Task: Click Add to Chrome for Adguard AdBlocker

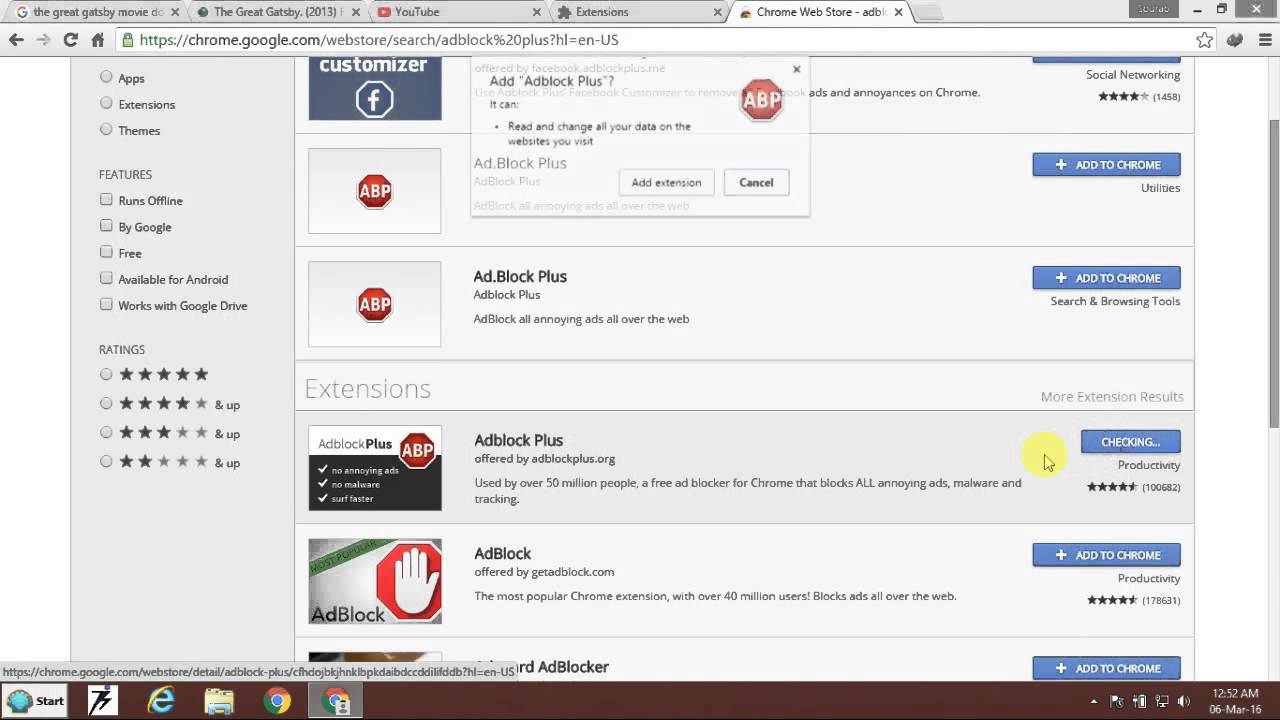Action: [x=1106, y=667]
